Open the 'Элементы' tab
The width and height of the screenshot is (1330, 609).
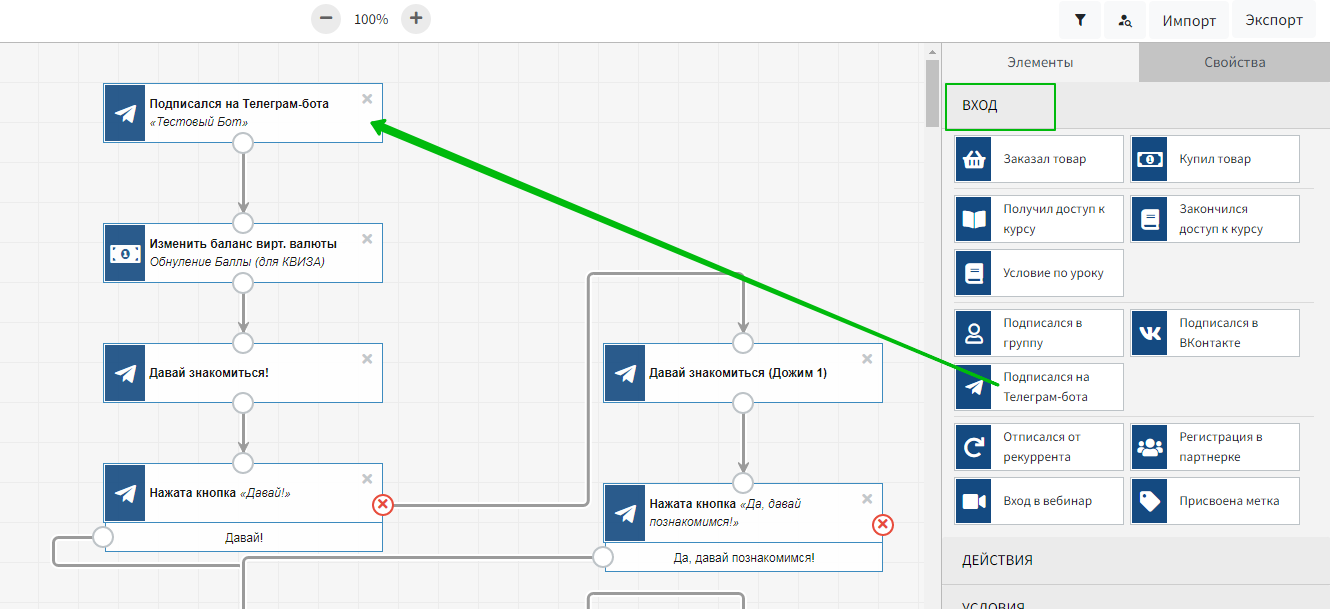[1040, 62]
